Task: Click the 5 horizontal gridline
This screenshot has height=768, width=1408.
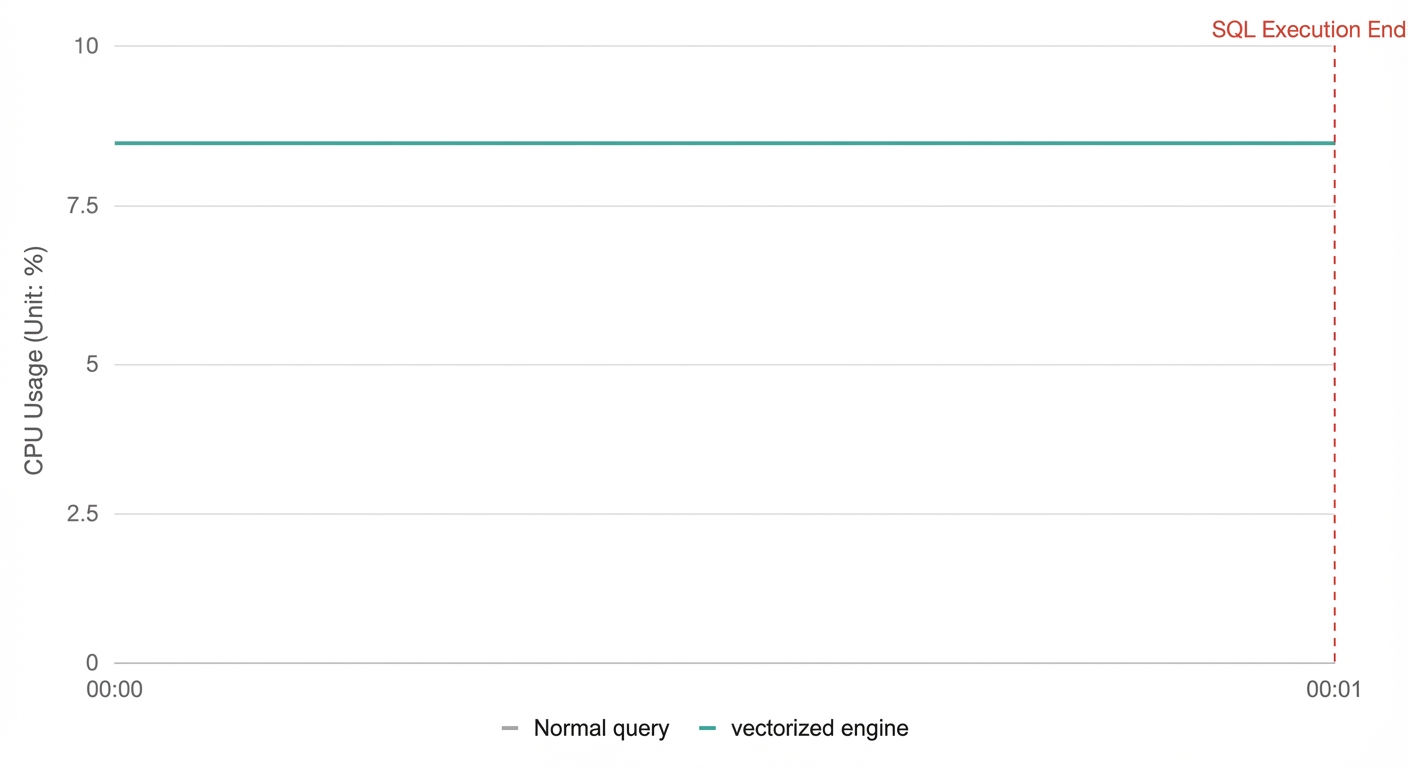Action: click(x=724, y=364)
